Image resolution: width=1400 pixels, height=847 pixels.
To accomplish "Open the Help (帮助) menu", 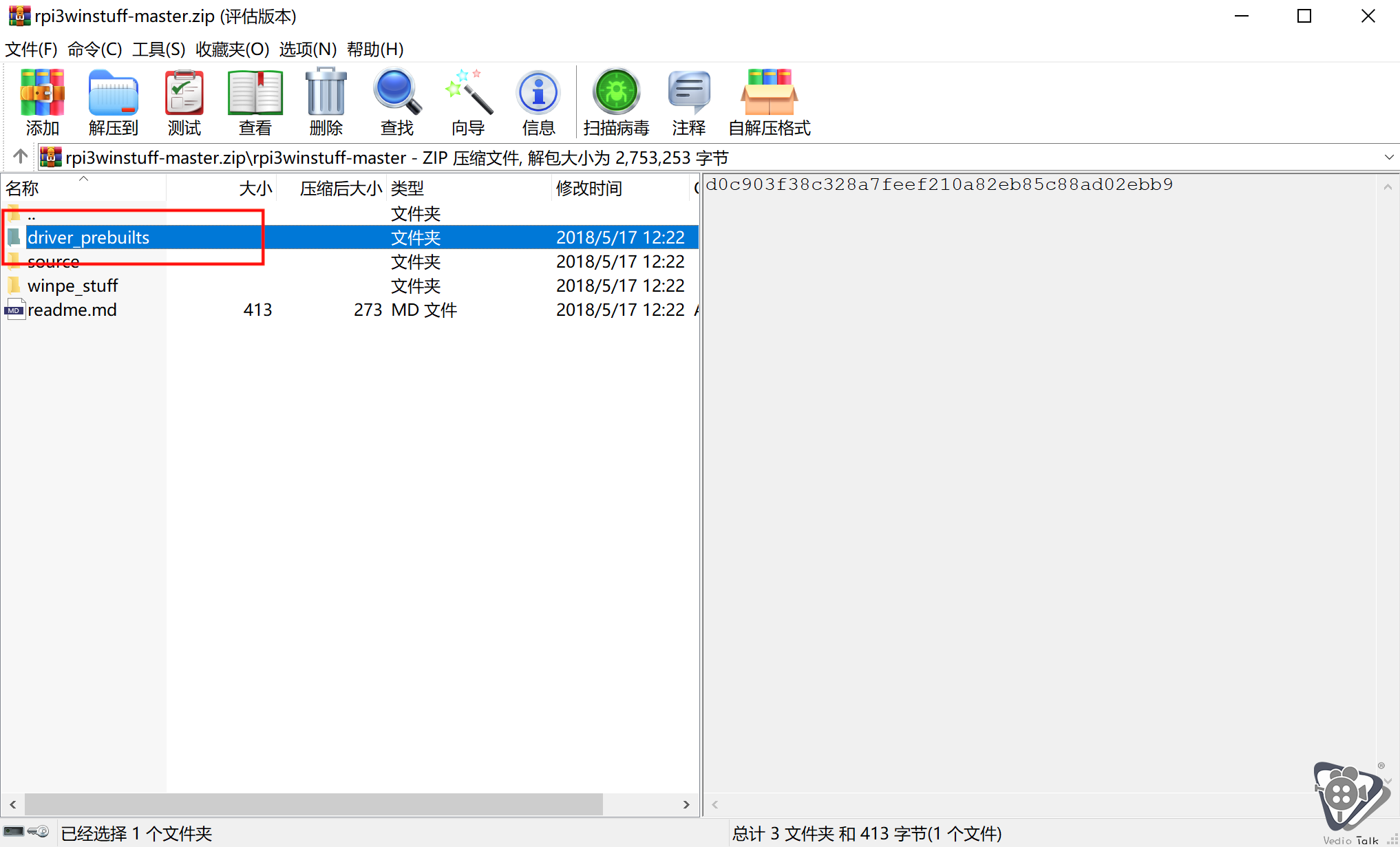I will coord(375,50).
